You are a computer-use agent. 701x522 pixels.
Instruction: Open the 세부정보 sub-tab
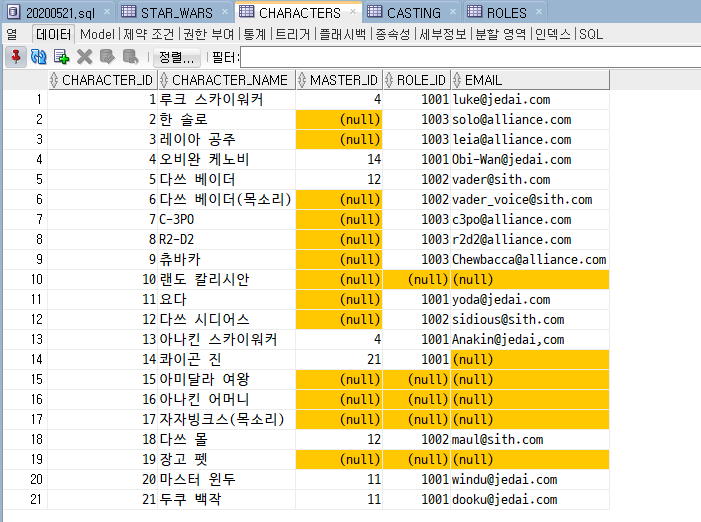[x=443, y=34]
